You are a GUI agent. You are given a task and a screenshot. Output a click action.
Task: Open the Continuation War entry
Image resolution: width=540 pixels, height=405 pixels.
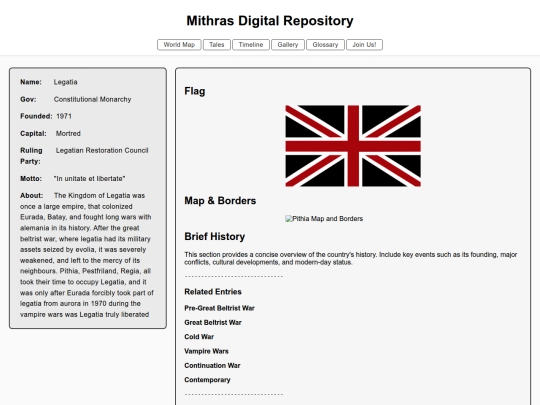(x=212, y=366)
